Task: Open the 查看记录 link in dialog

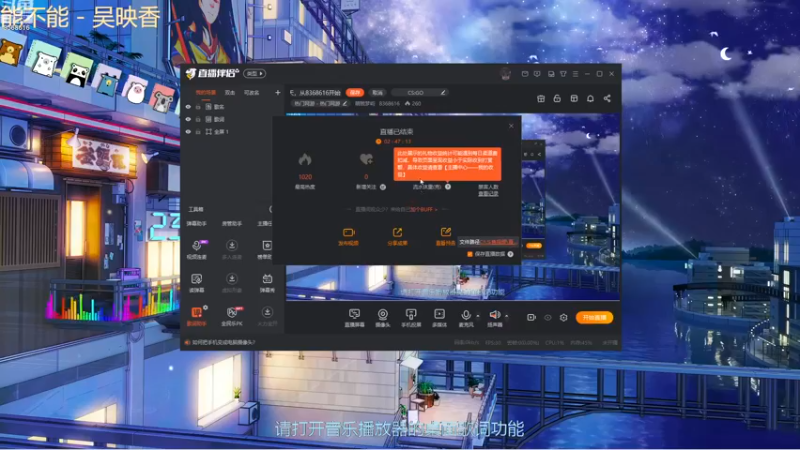Action: click(488, 194)
